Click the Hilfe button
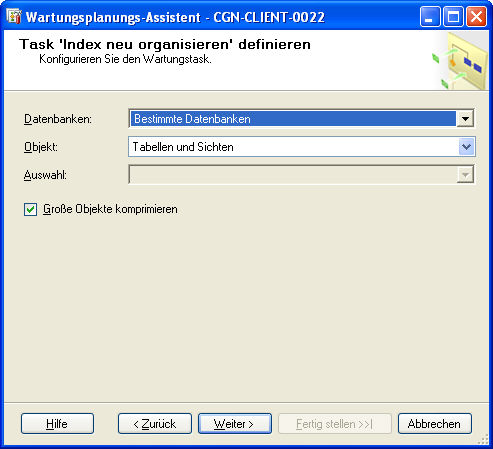The height and width of the screenshot is (449, 493). (x=57, y=424)
